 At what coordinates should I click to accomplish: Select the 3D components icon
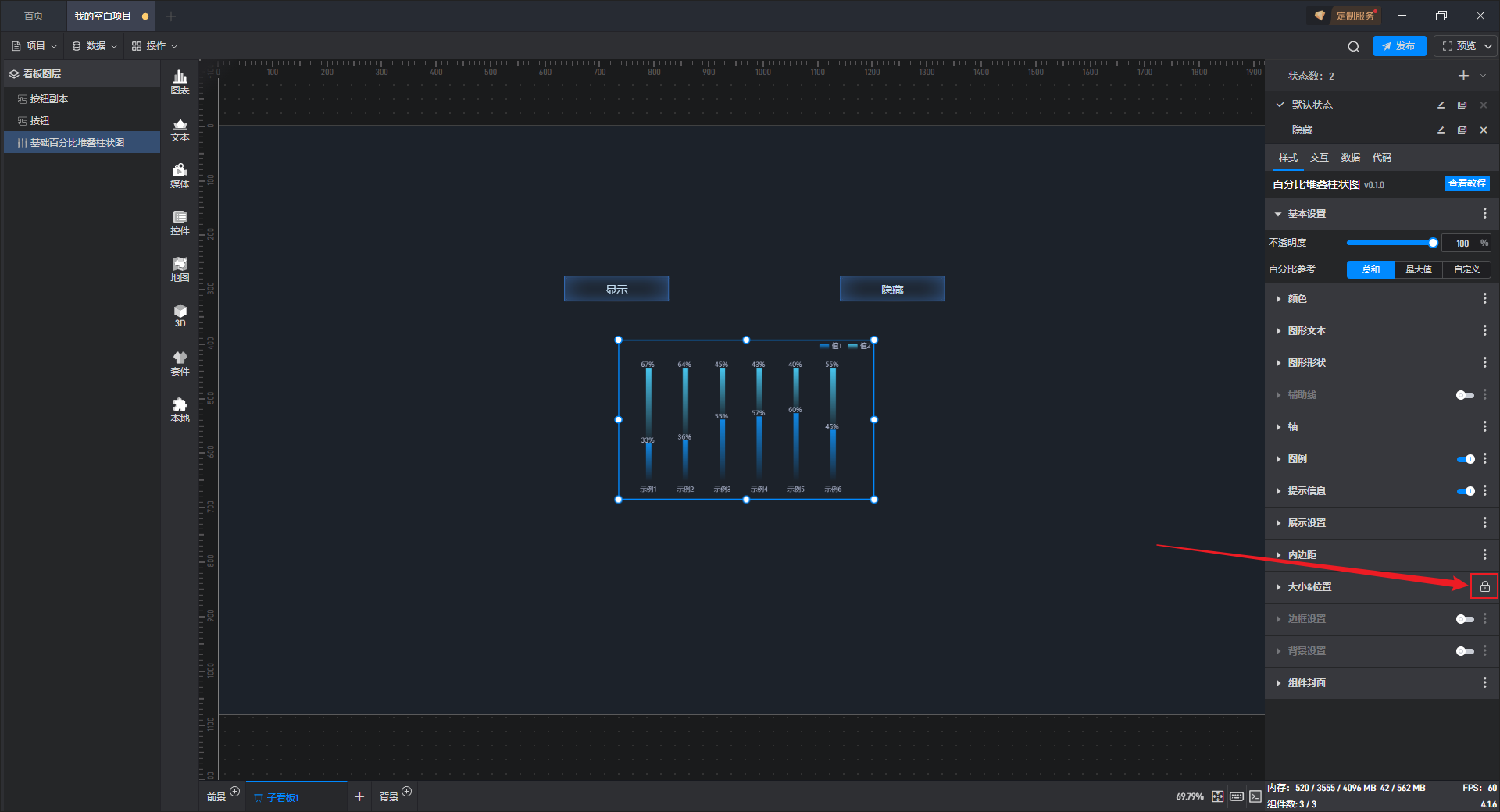click(180, 315)
